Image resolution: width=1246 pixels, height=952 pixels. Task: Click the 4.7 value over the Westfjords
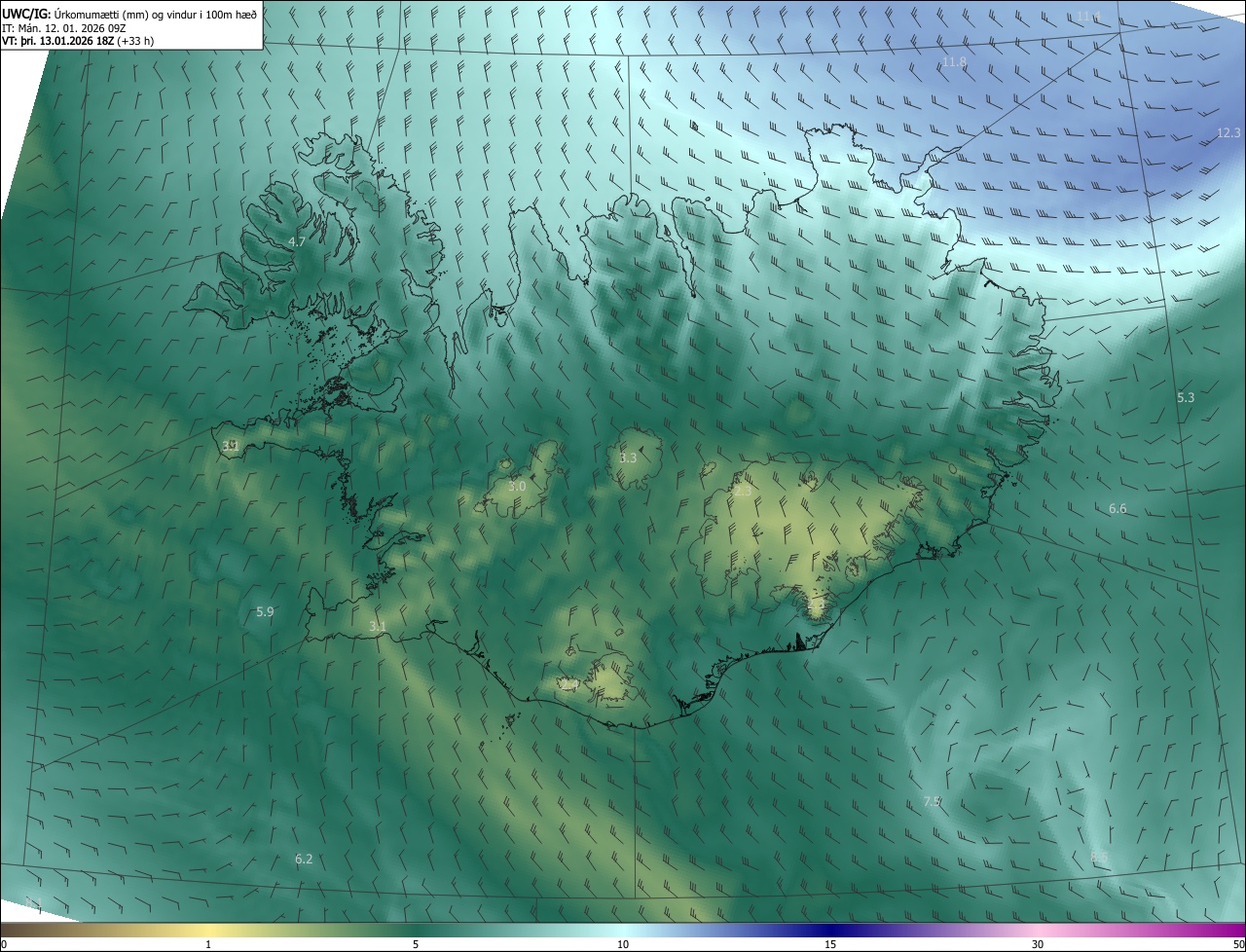tap(297, 241)
